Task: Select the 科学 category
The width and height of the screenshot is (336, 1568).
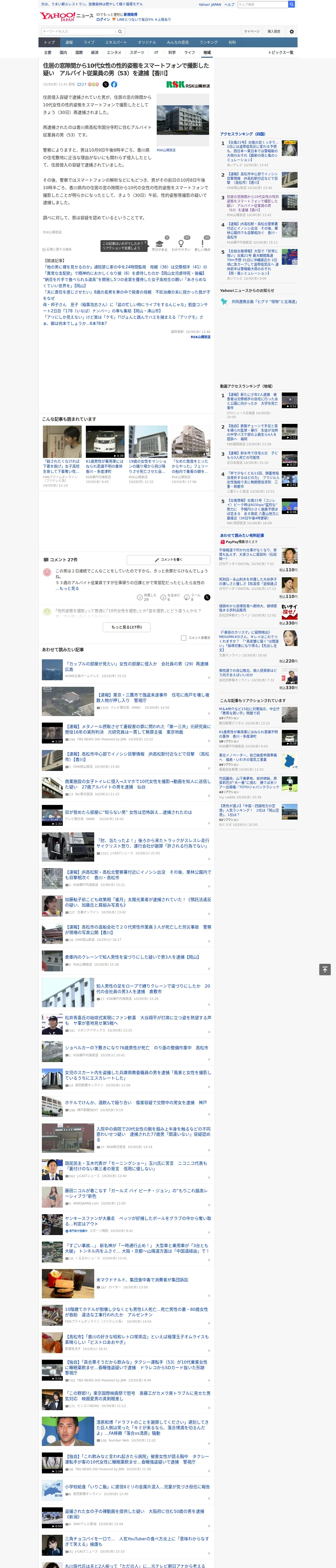Action: (x=172, y=52)
